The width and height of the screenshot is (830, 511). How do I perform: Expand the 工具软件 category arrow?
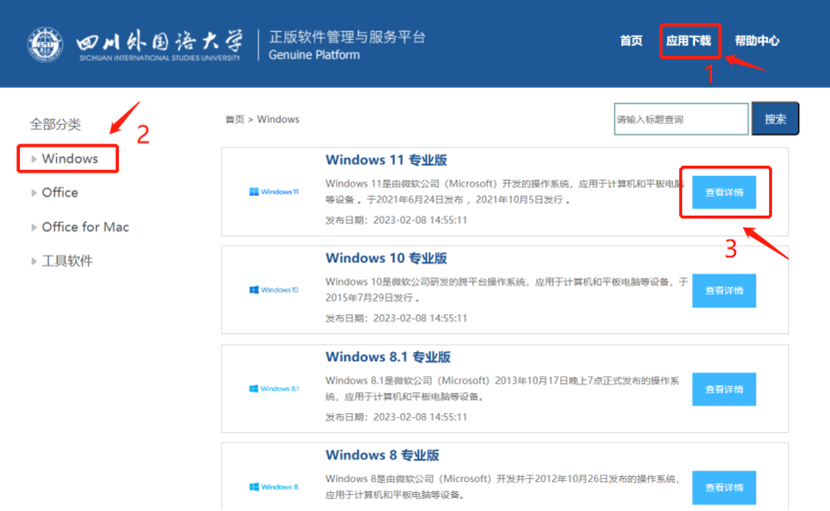[34, 261]
